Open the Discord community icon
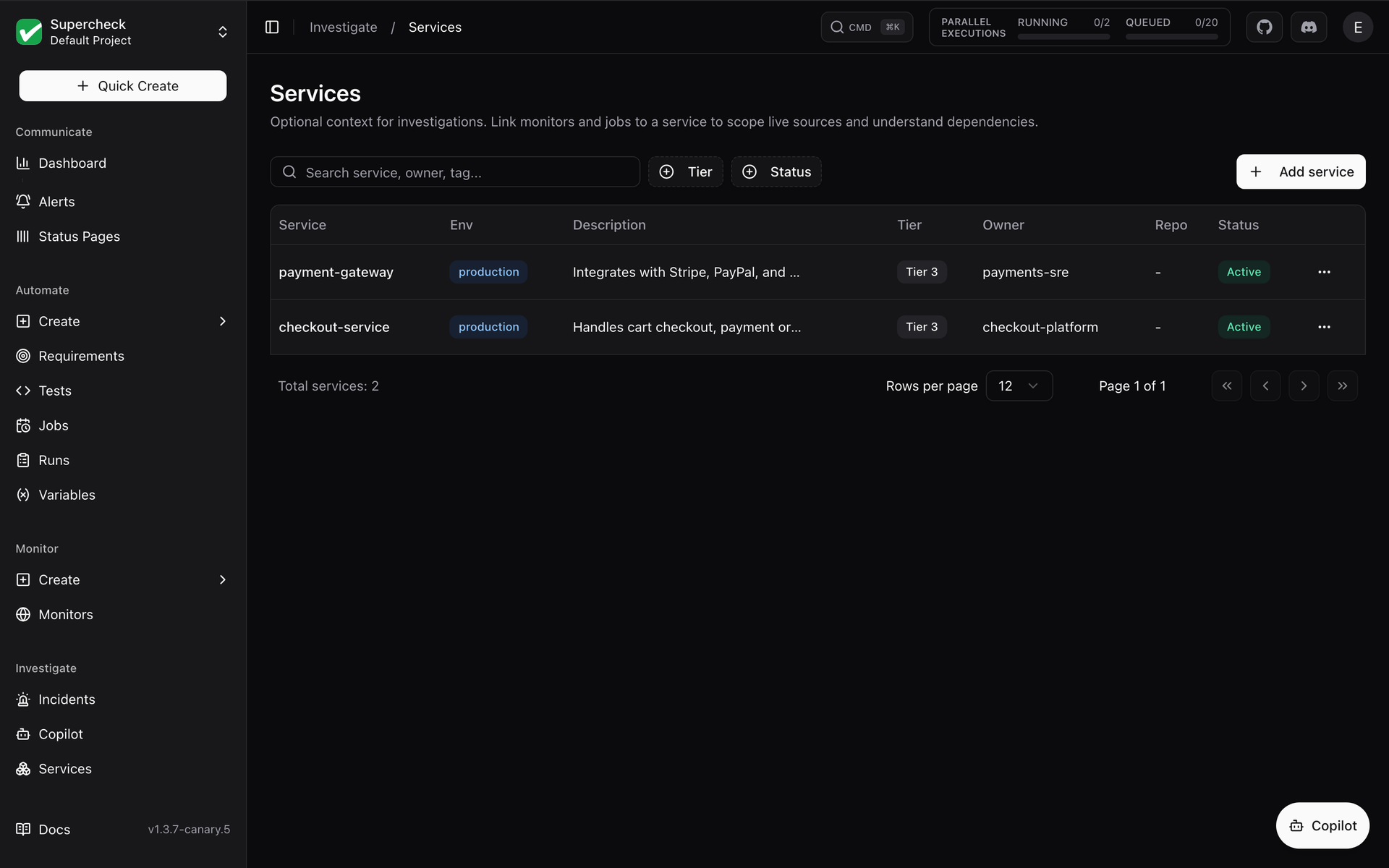 [1309, 27]
